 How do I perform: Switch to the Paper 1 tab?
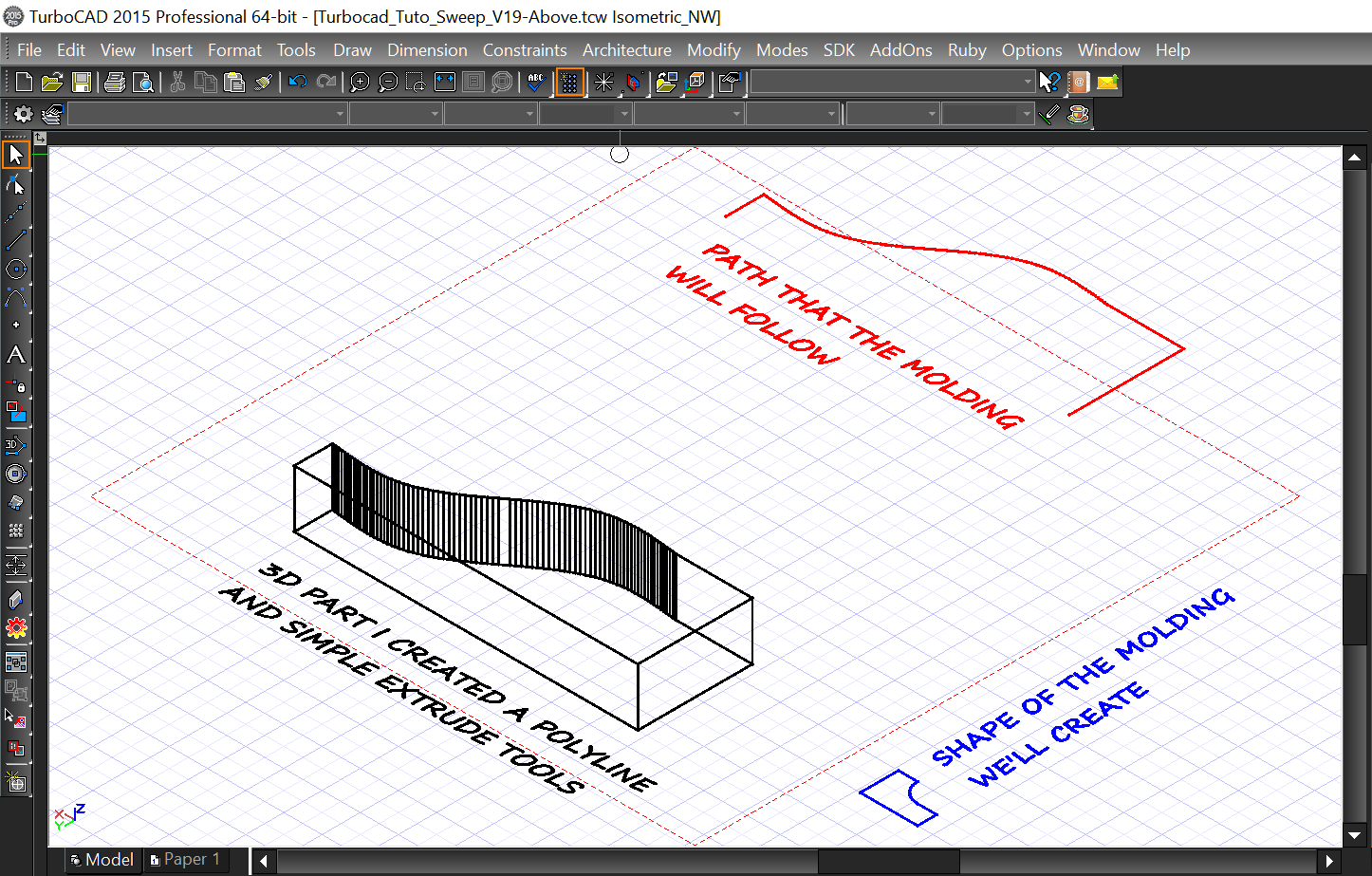coord(186,860)
